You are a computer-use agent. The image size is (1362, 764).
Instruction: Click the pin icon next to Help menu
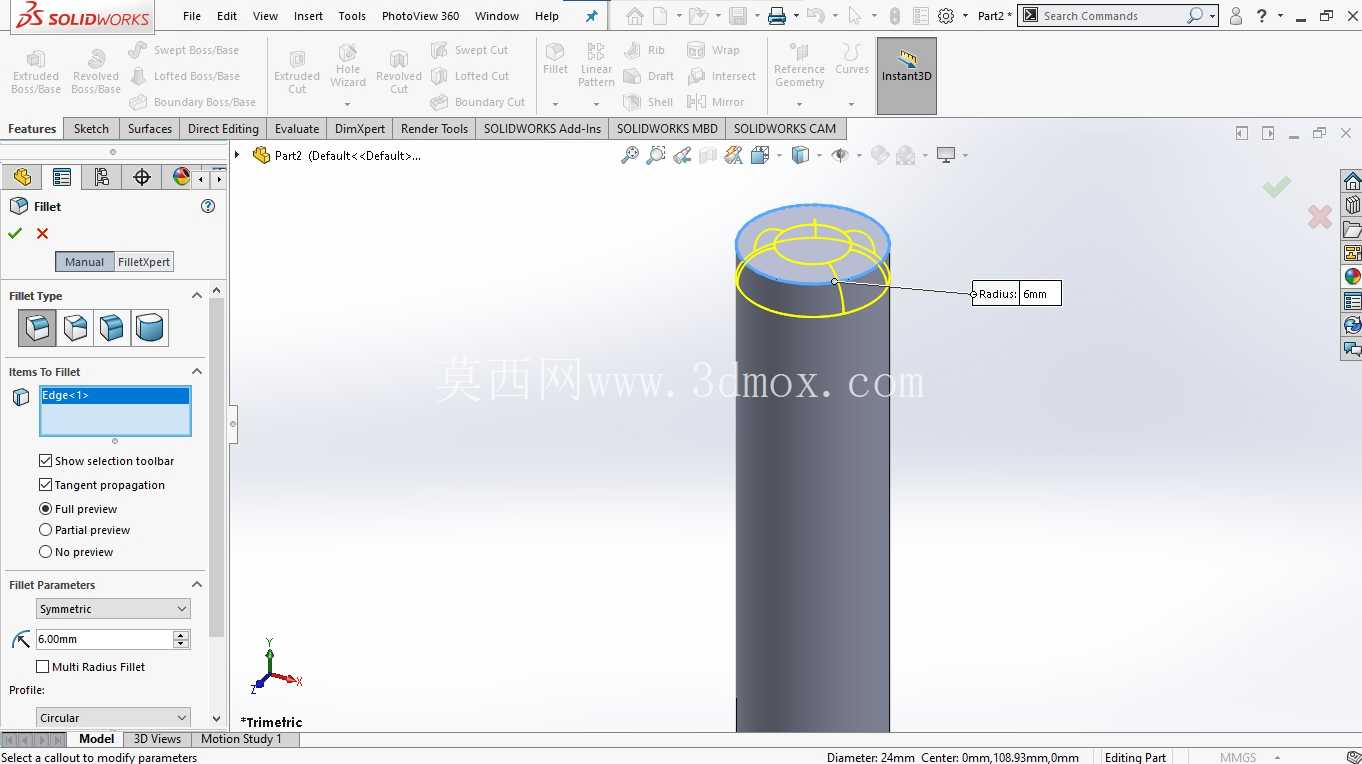pyautogui.click(x=592, y=16)
